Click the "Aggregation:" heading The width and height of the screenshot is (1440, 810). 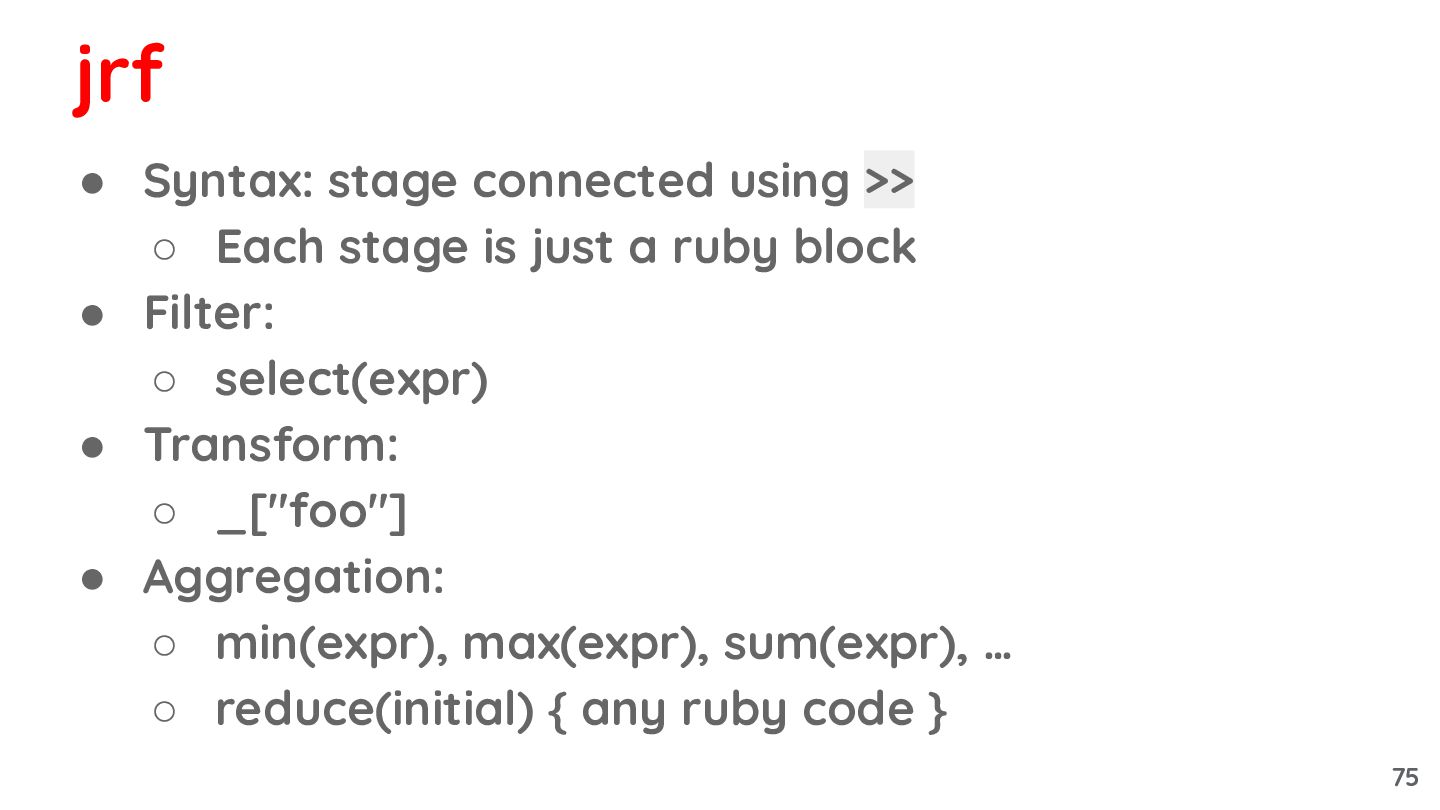coord(294,577)
